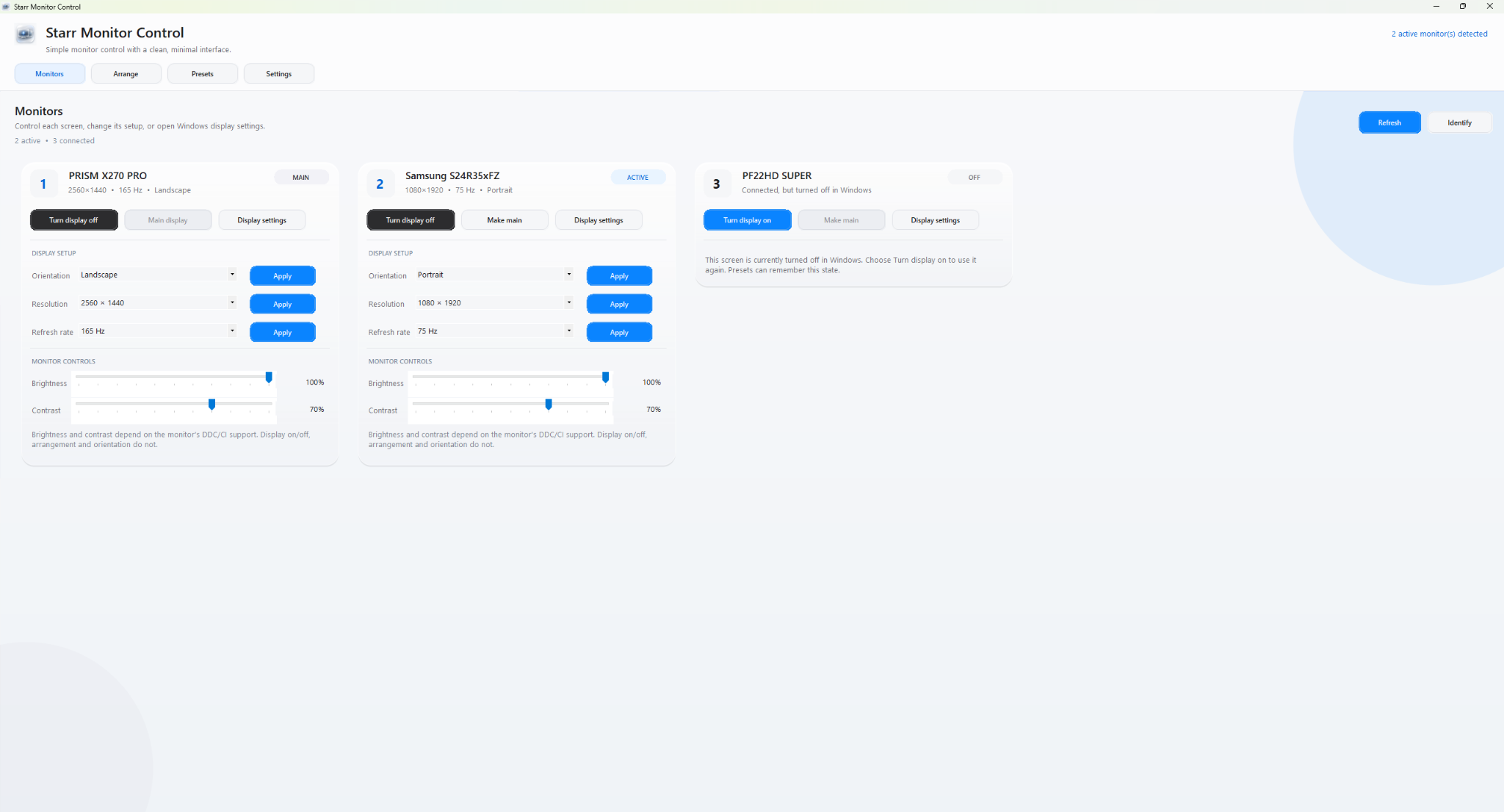
Task: Click Contrast slider thumb for Samsung S24R35xFZ
Action: point(549,405)
